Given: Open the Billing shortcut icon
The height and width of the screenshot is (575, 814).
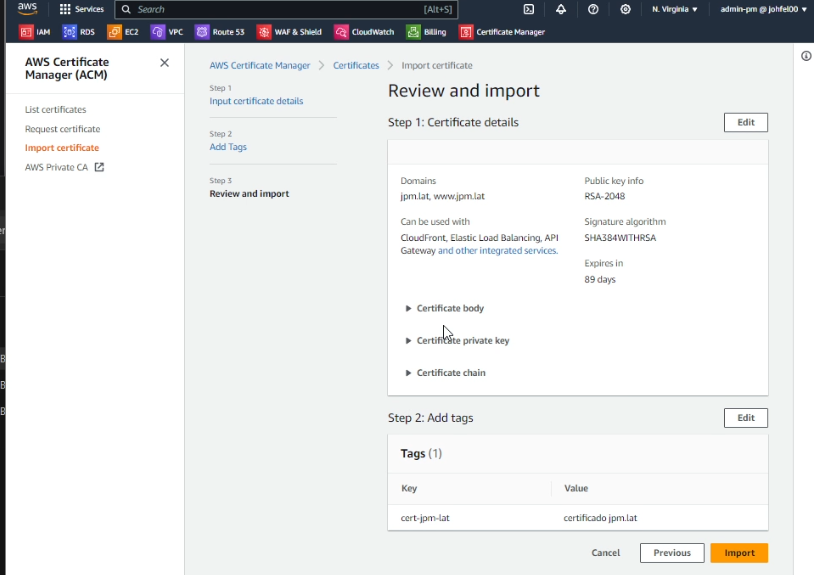Looking at the screenshot, I should (413, 32).
